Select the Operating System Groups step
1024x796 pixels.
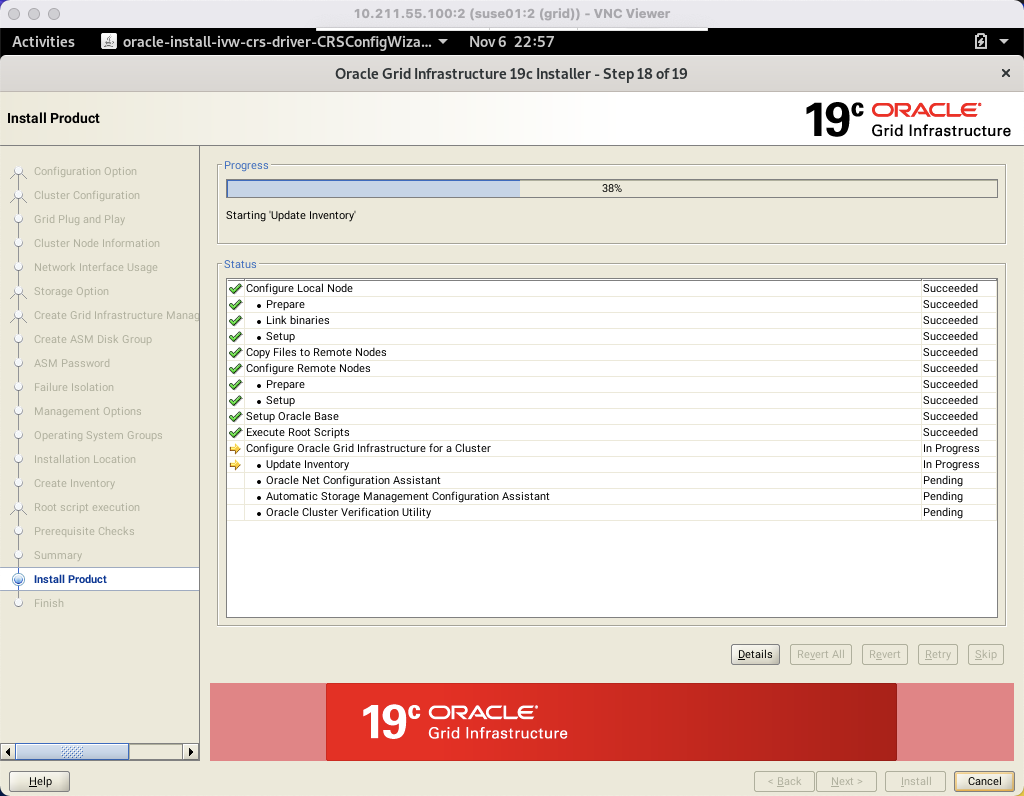pyautogui.click(x=98, y=435)
